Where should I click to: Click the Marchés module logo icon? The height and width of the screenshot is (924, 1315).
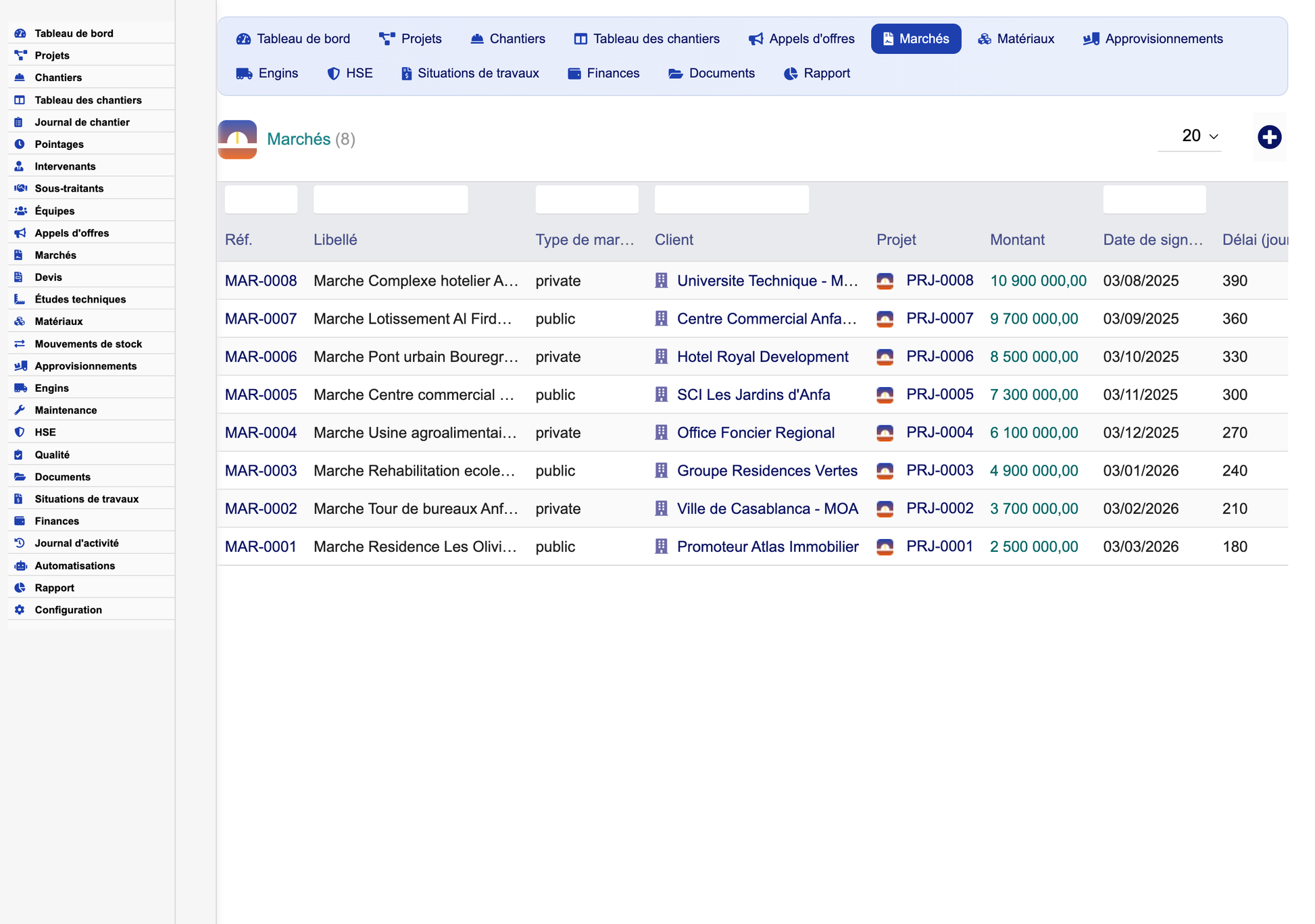(x=237, y=139)
